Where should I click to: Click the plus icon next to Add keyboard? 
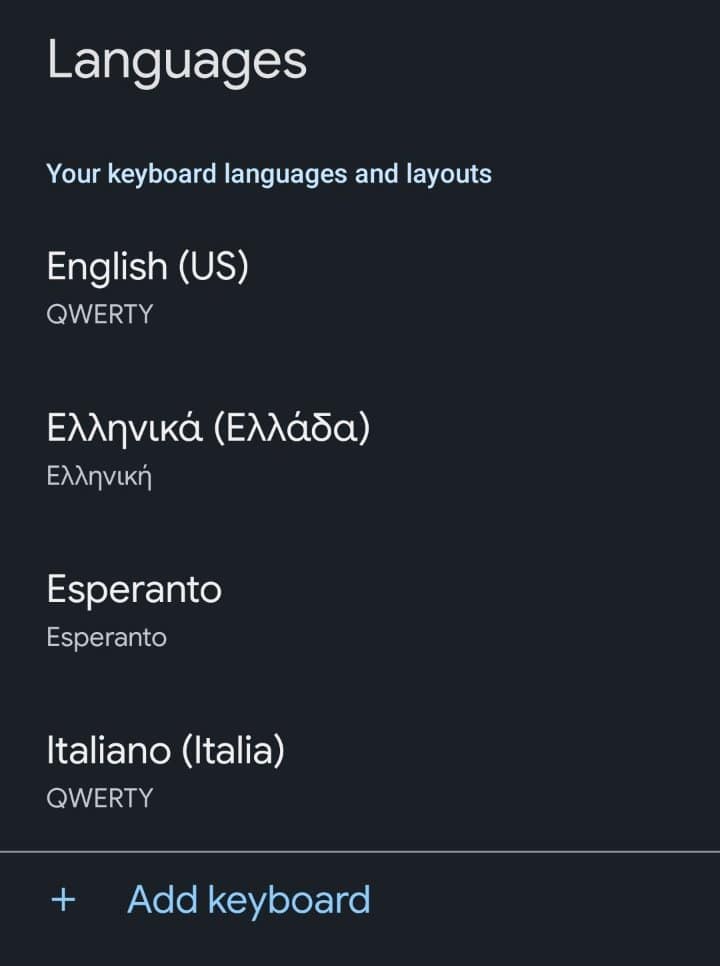coord(62,898)
